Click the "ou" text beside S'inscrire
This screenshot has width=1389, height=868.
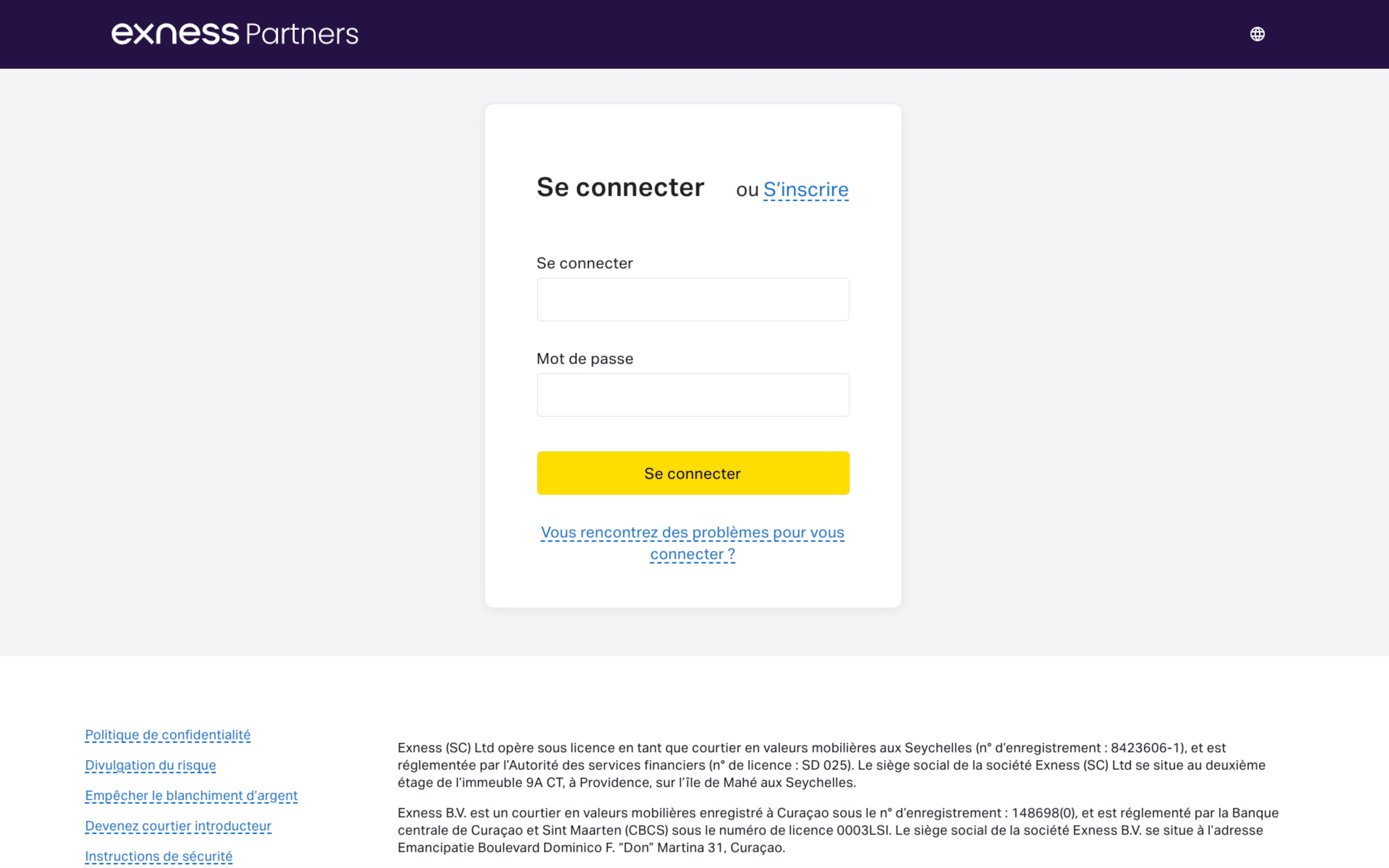click(x=747, y=190)
